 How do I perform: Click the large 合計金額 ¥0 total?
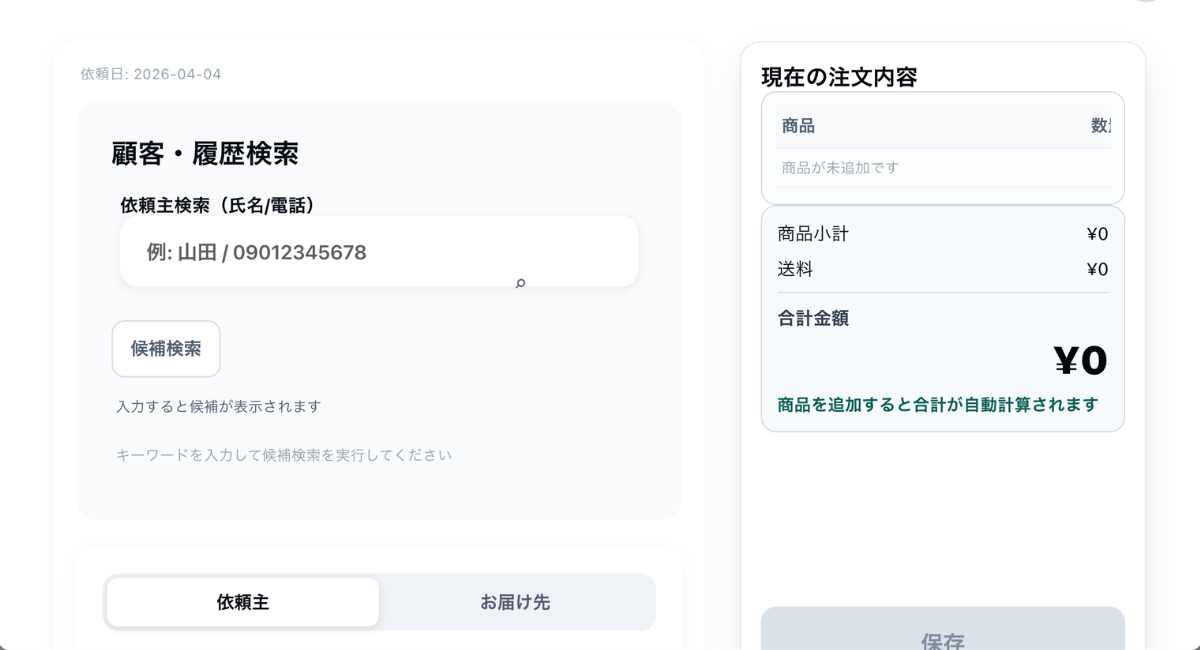click(1080, 361)
